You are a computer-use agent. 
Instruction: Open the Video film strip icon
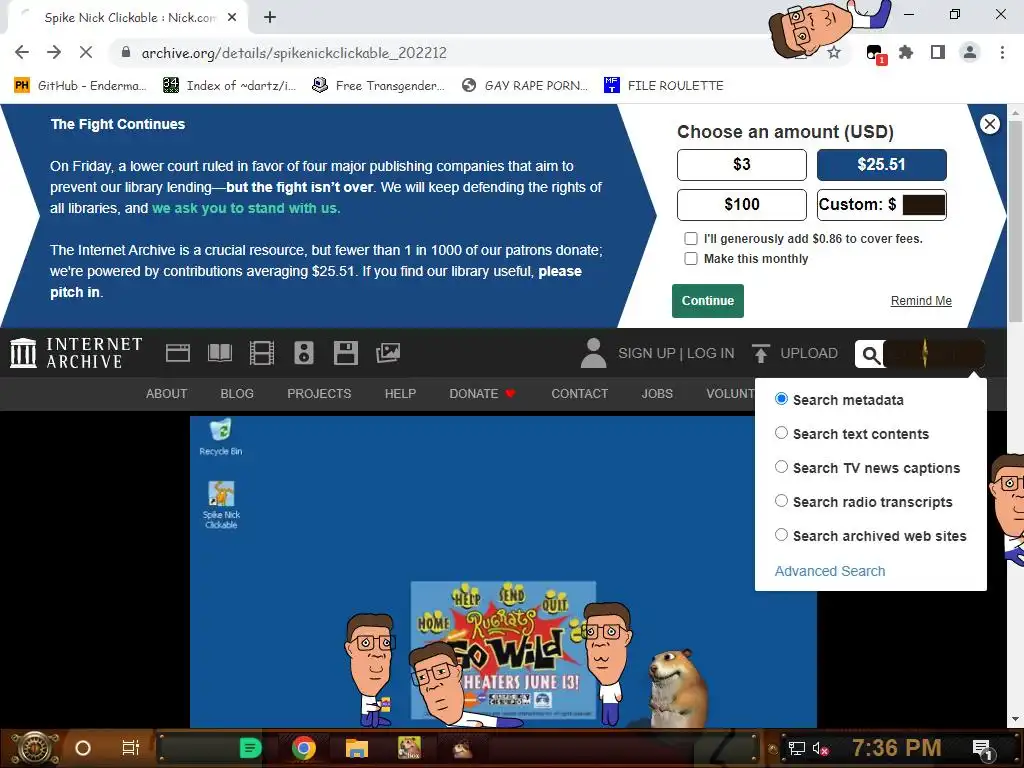pos(262,353)
